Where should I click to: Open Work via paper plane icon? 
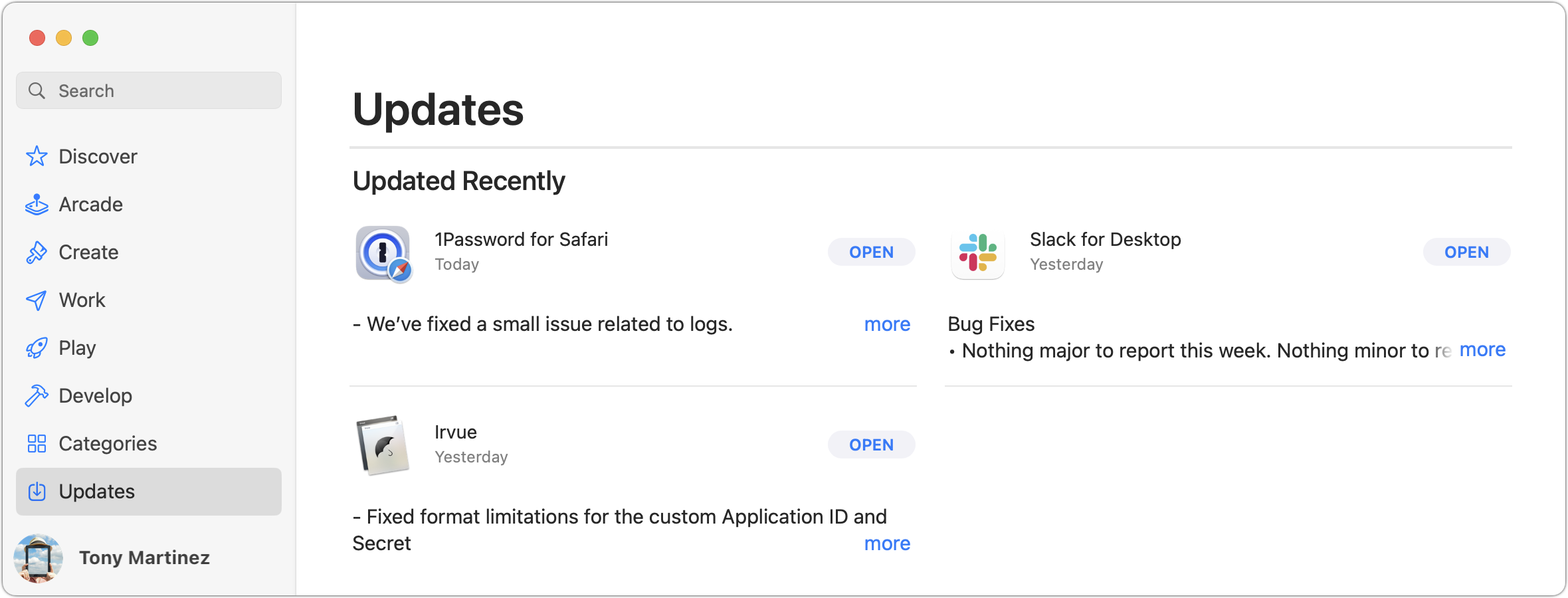click(37, 300)
